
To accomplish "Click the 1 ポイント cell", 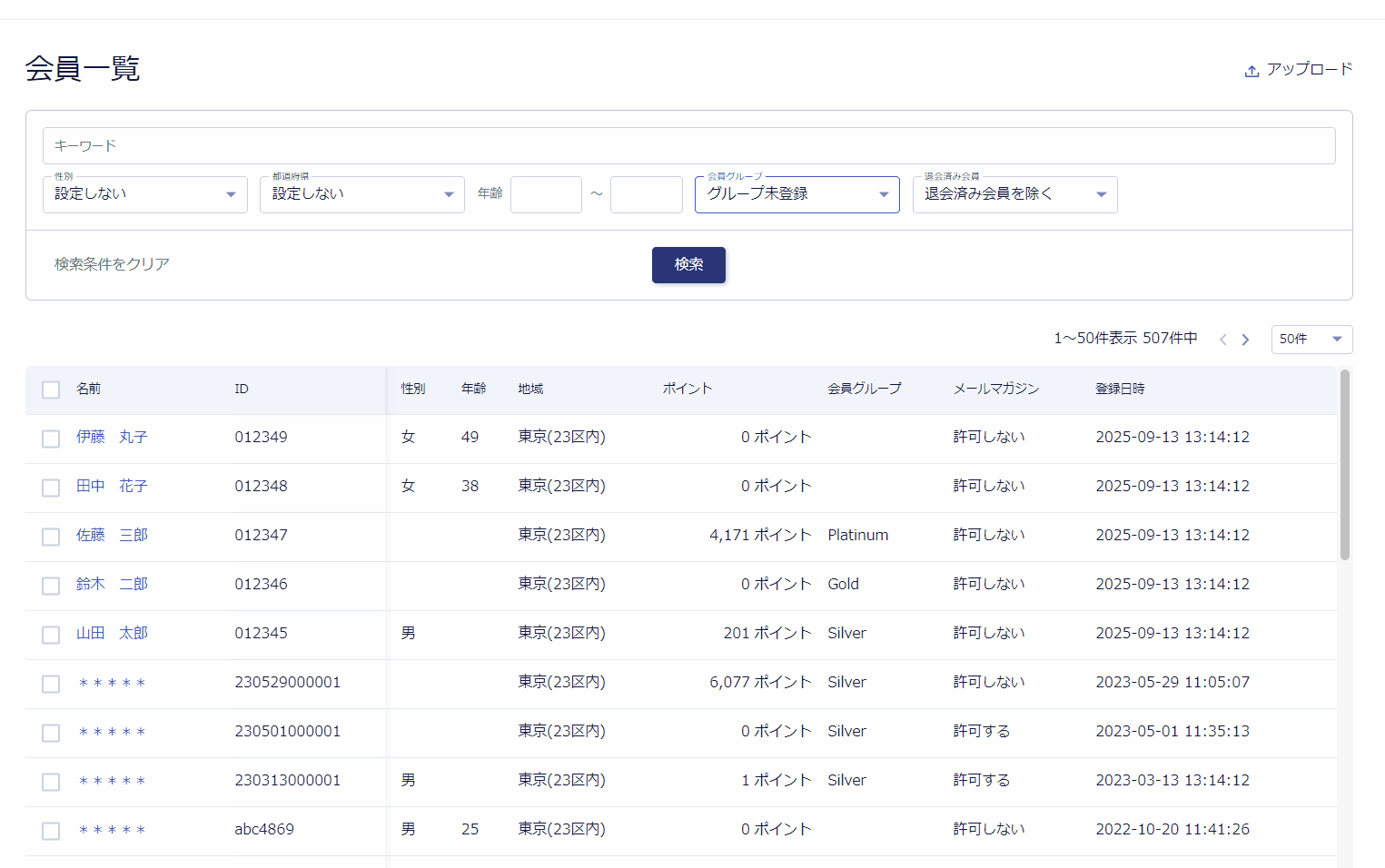I will click(777, 780).
